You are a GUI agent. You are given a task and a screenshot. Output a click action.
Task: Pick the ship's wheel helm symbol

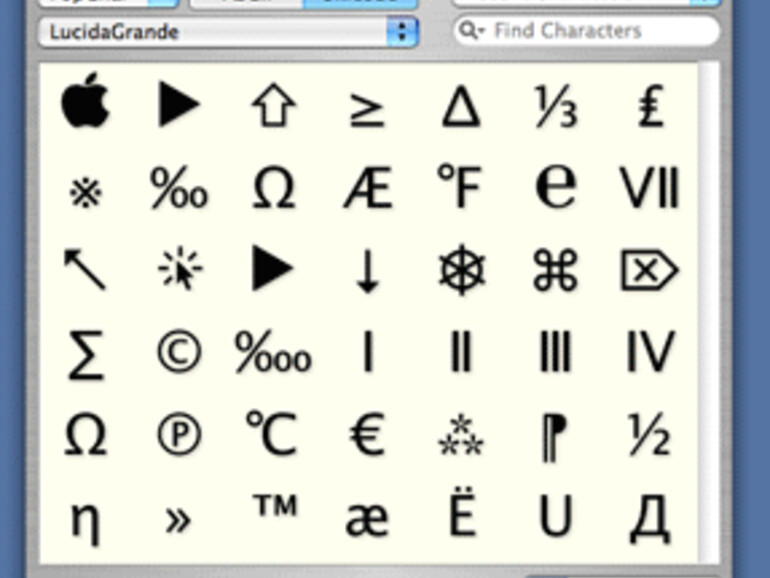tap(461, 271)
